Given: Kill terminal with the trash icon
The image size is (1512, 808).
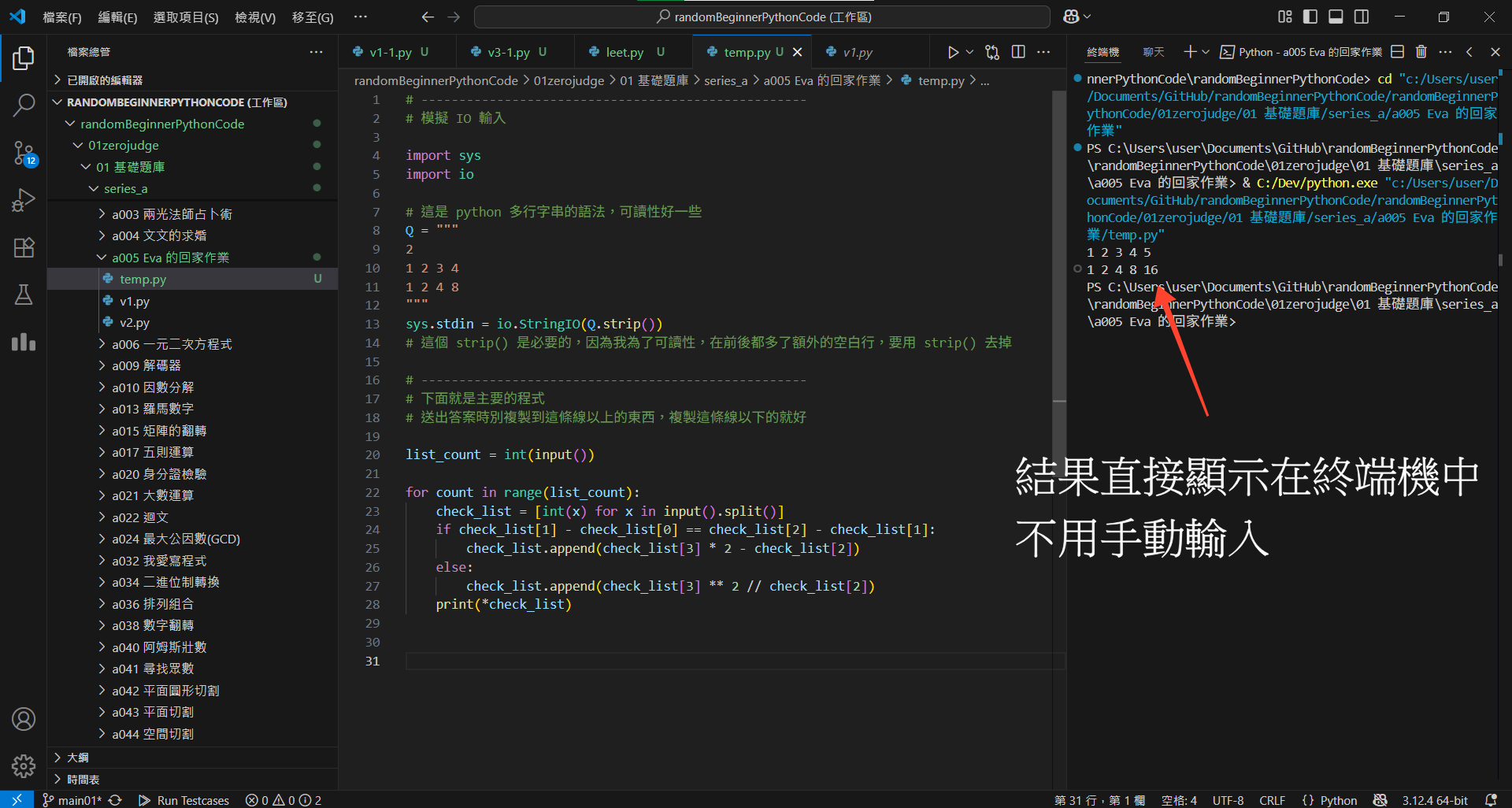Looking at the screenshot, I should [x=1421, y=52].
